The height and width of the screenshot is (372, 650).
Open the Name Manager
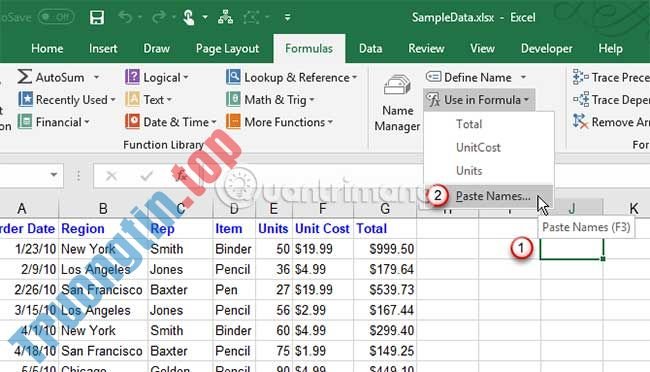(x=397, y=103)
